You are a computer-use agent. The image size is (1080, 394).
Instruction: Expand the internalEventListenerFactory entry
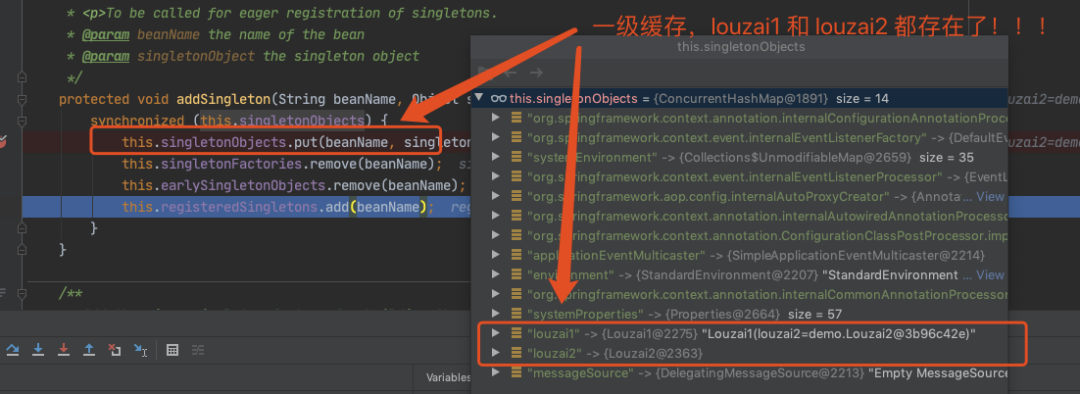tap(495, 138)
